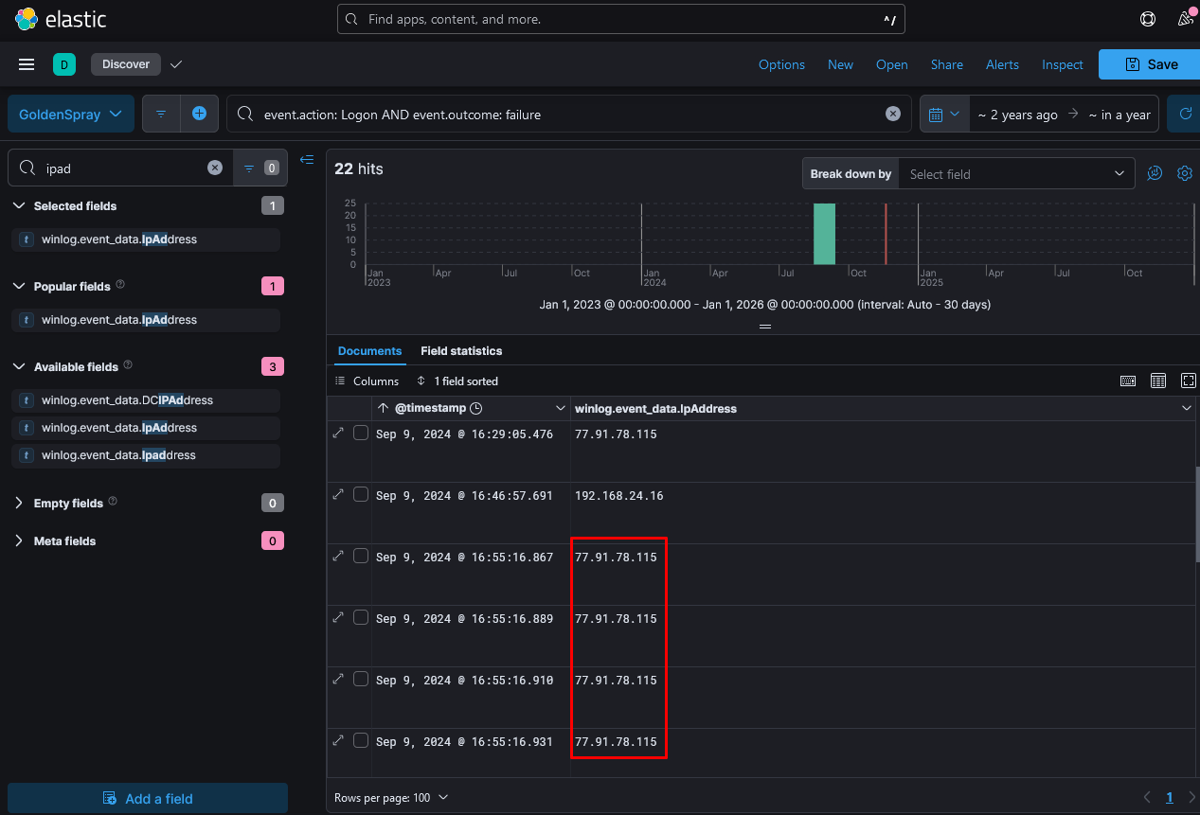Open the Alerts menu
The height and width of the screenshot is (815, 1200).
[x=1002, y=65]
